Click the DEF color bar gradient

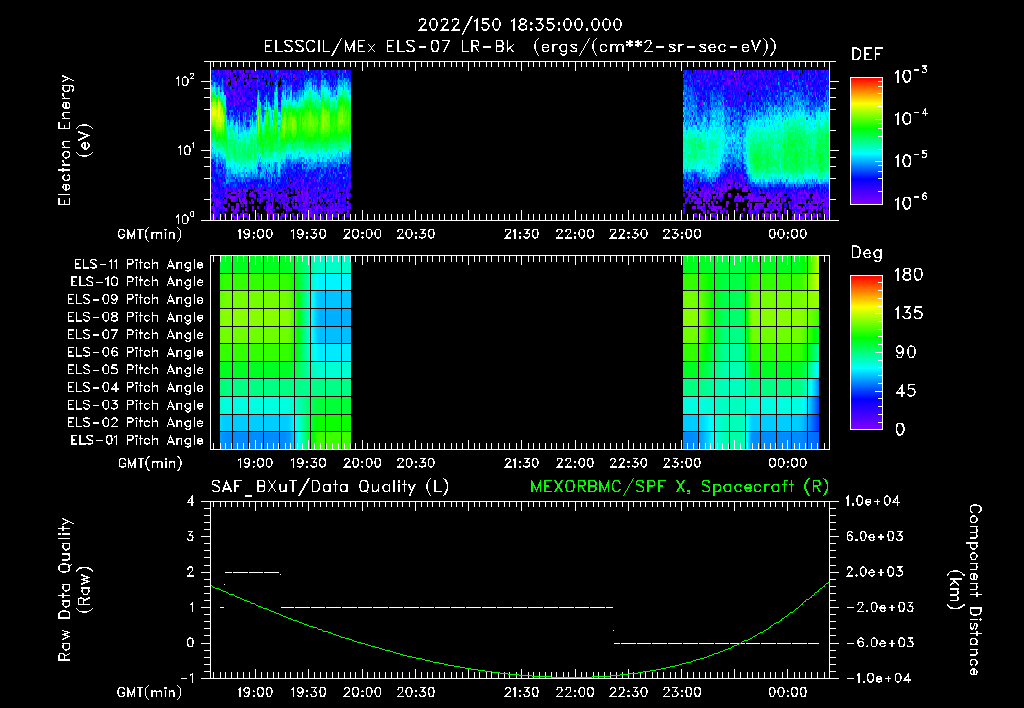pyautogui.click(x=867, y=140)
